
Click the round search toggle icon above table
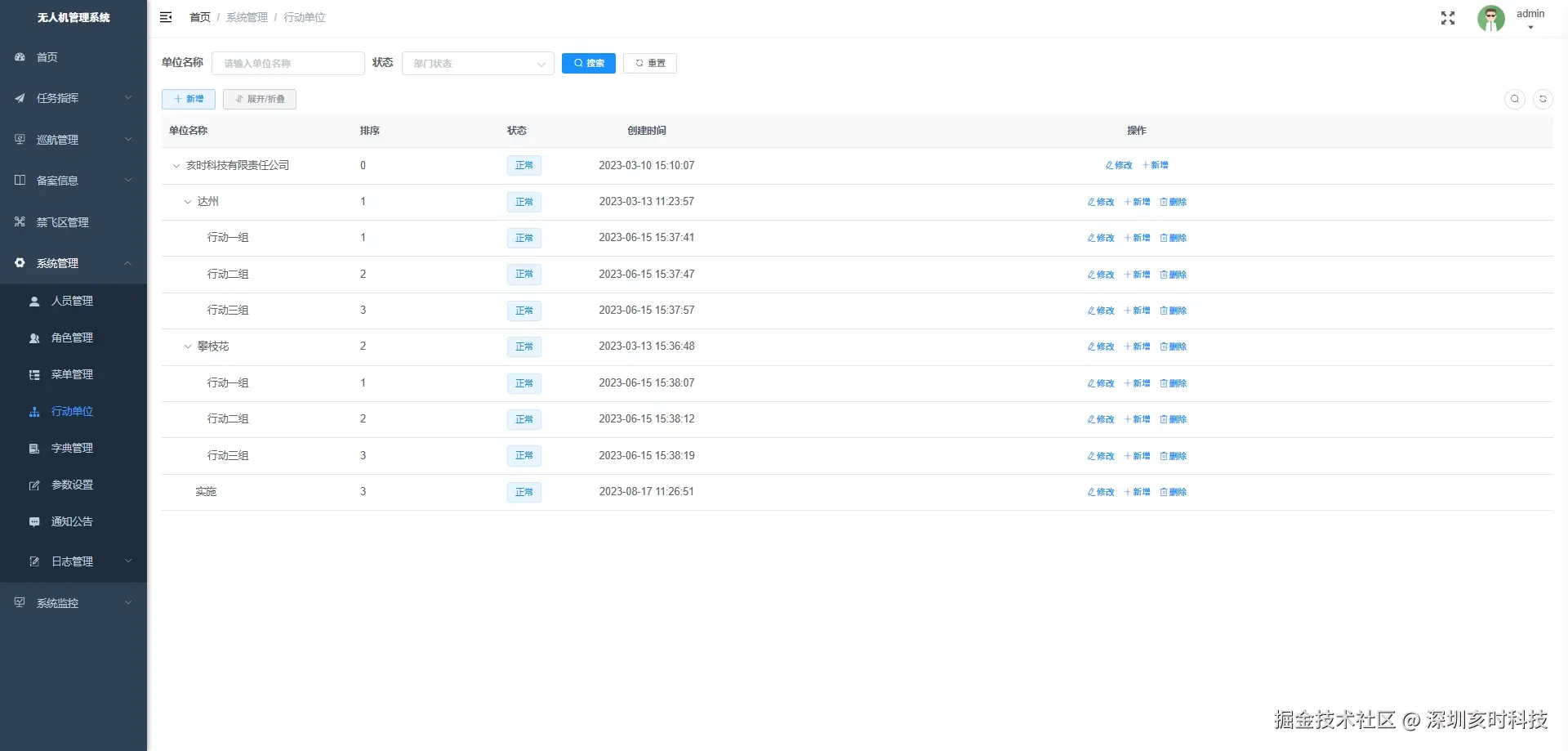(x=1515, y=99)
